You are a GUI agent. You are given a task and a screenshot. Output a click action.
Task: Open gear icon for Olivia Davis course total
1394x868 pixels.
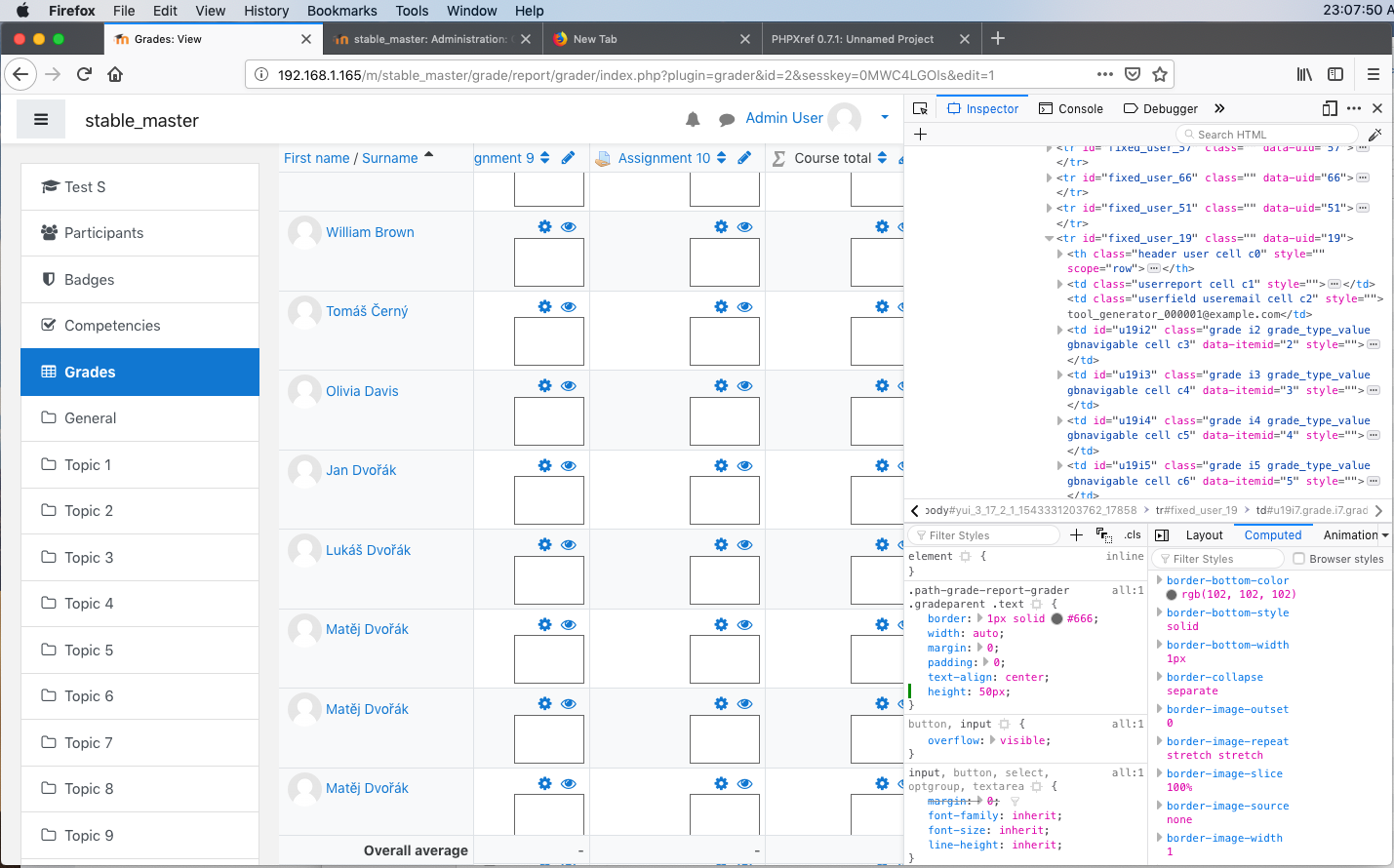882,385
